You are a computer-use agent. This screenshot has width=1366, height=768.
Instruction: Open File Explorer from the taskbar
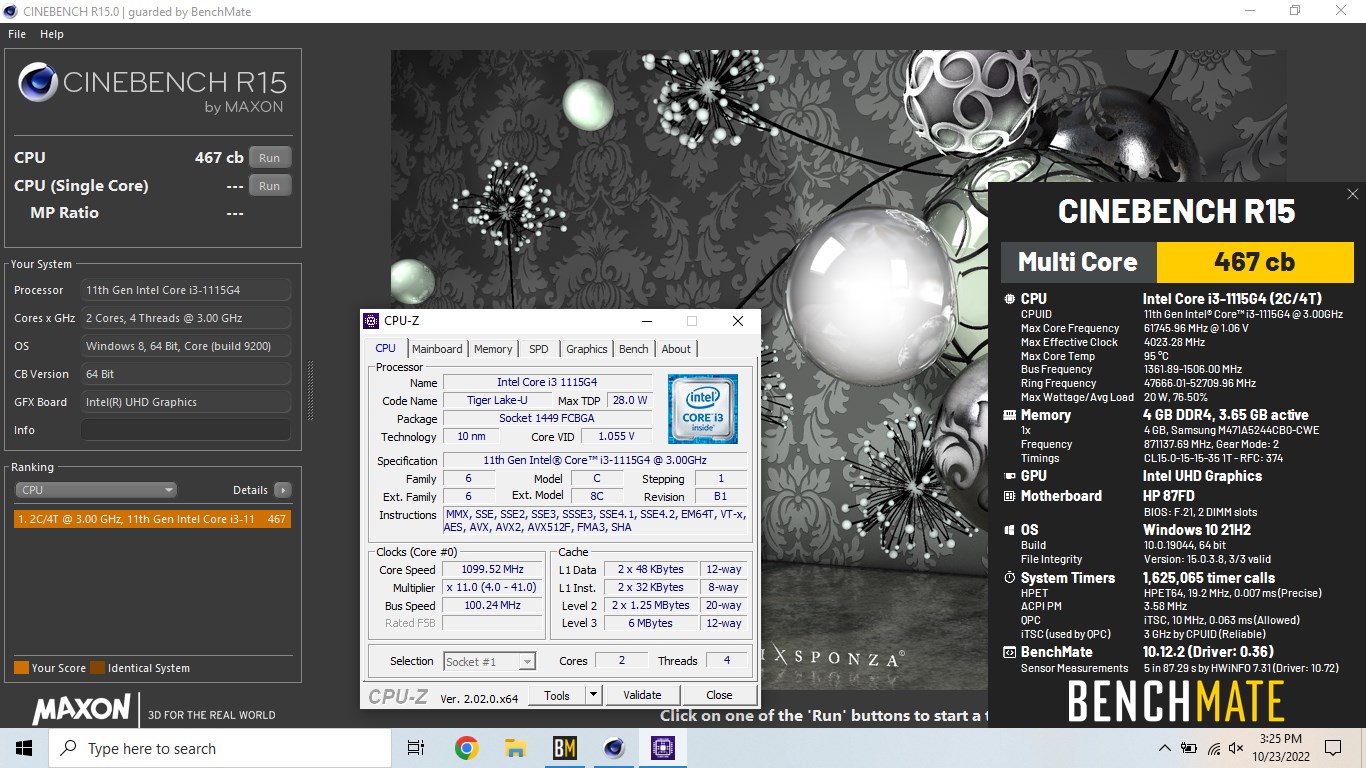(515, 748)
